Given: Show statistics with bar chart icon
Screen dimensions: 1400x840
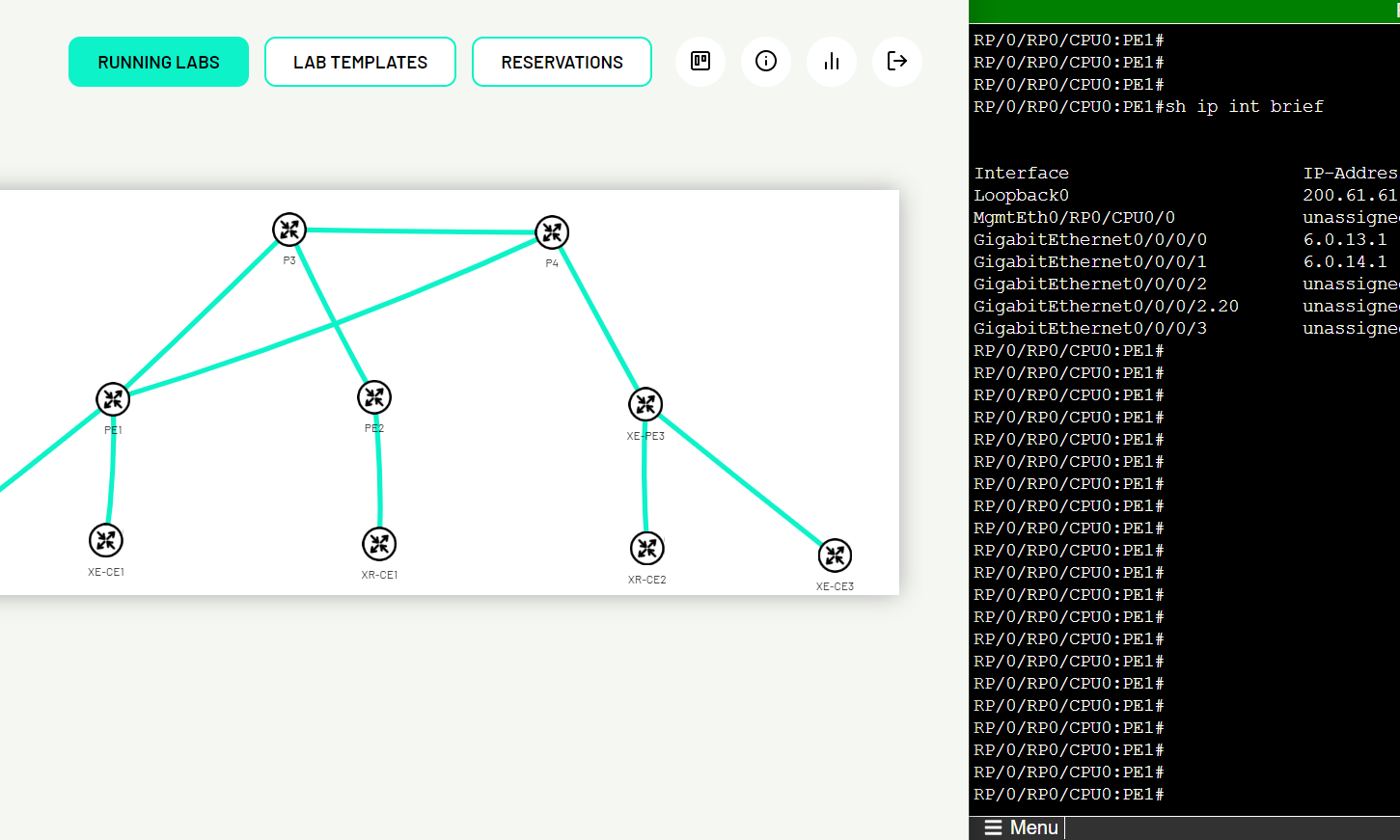Looking at the screenshot, I should (832, 62).
